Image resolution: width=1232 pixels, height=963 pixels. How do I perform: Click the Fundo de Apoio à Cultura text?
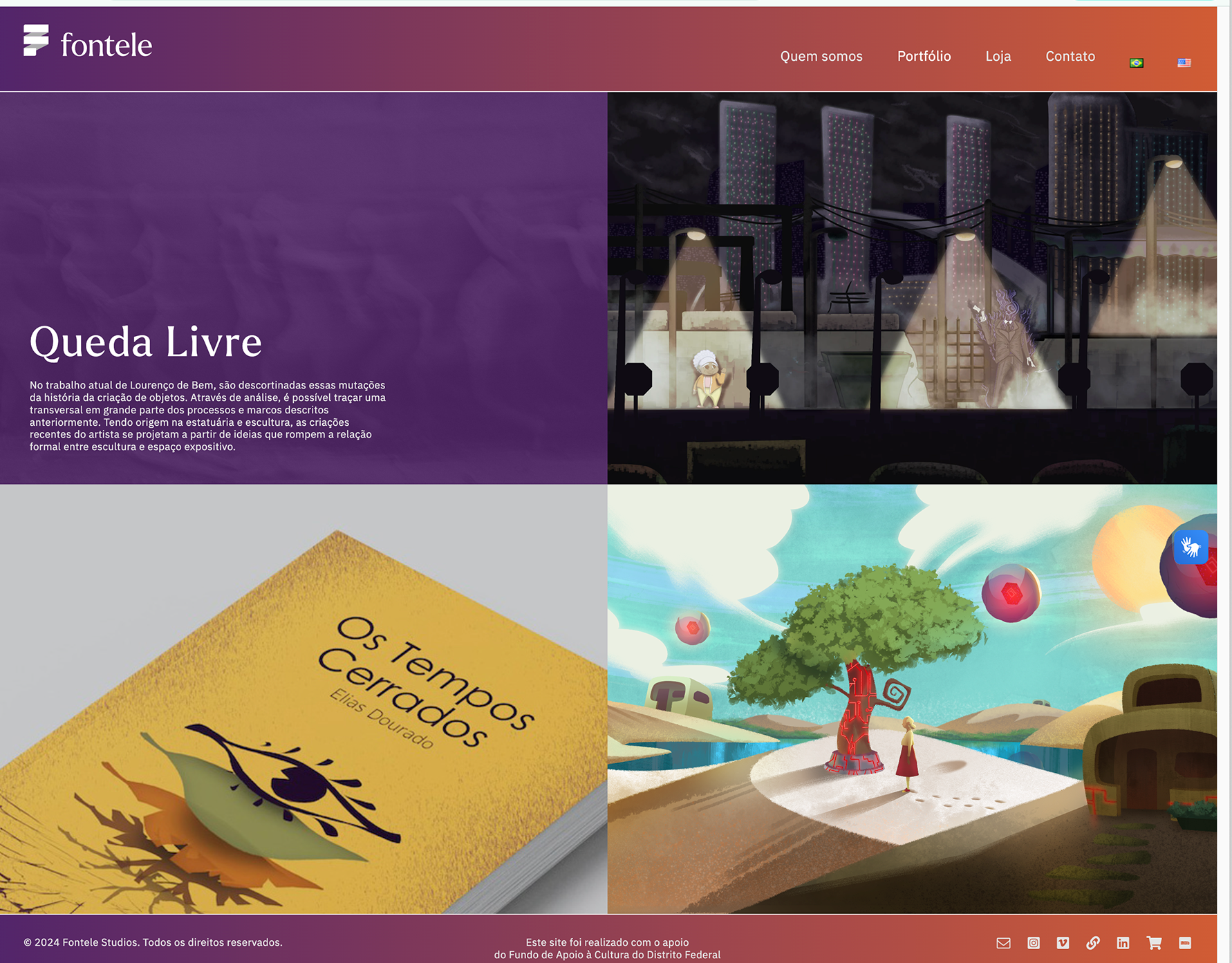pyautogui.click(x=607, y=955)
